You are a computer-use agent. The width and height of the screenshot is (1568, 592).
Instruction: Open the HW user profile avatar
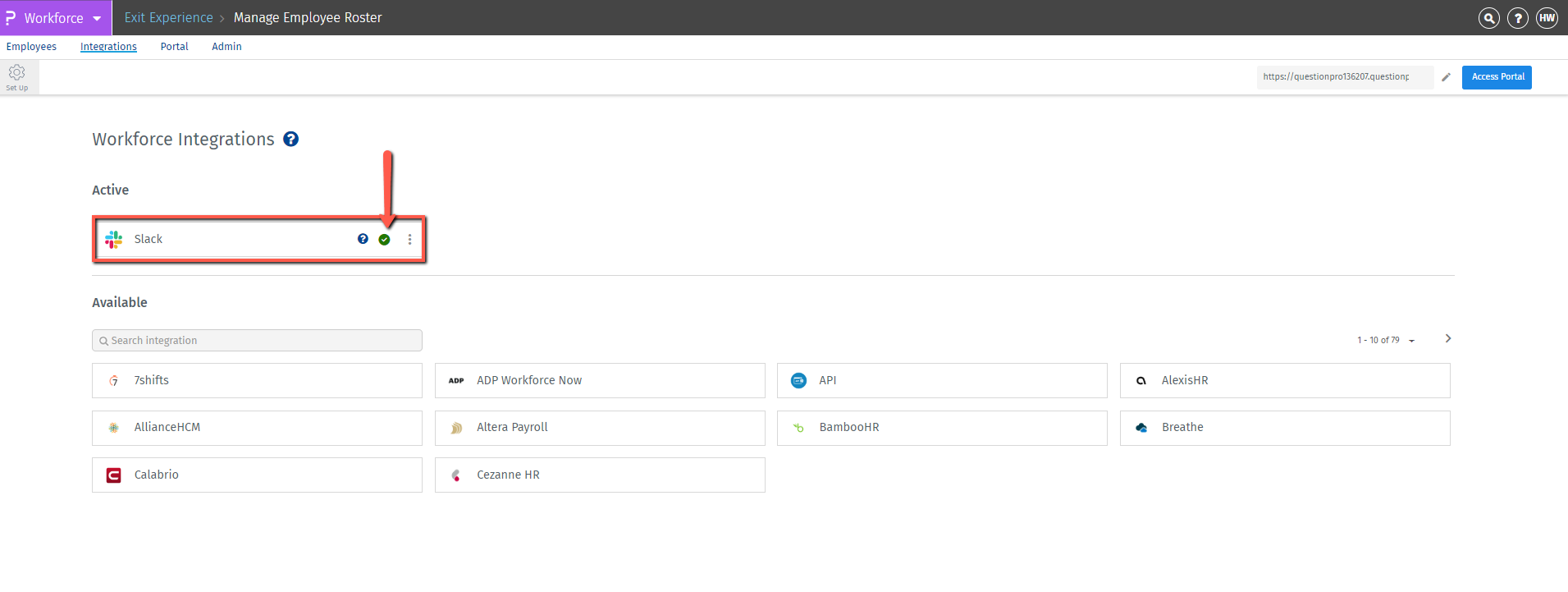click(1547, 18)
